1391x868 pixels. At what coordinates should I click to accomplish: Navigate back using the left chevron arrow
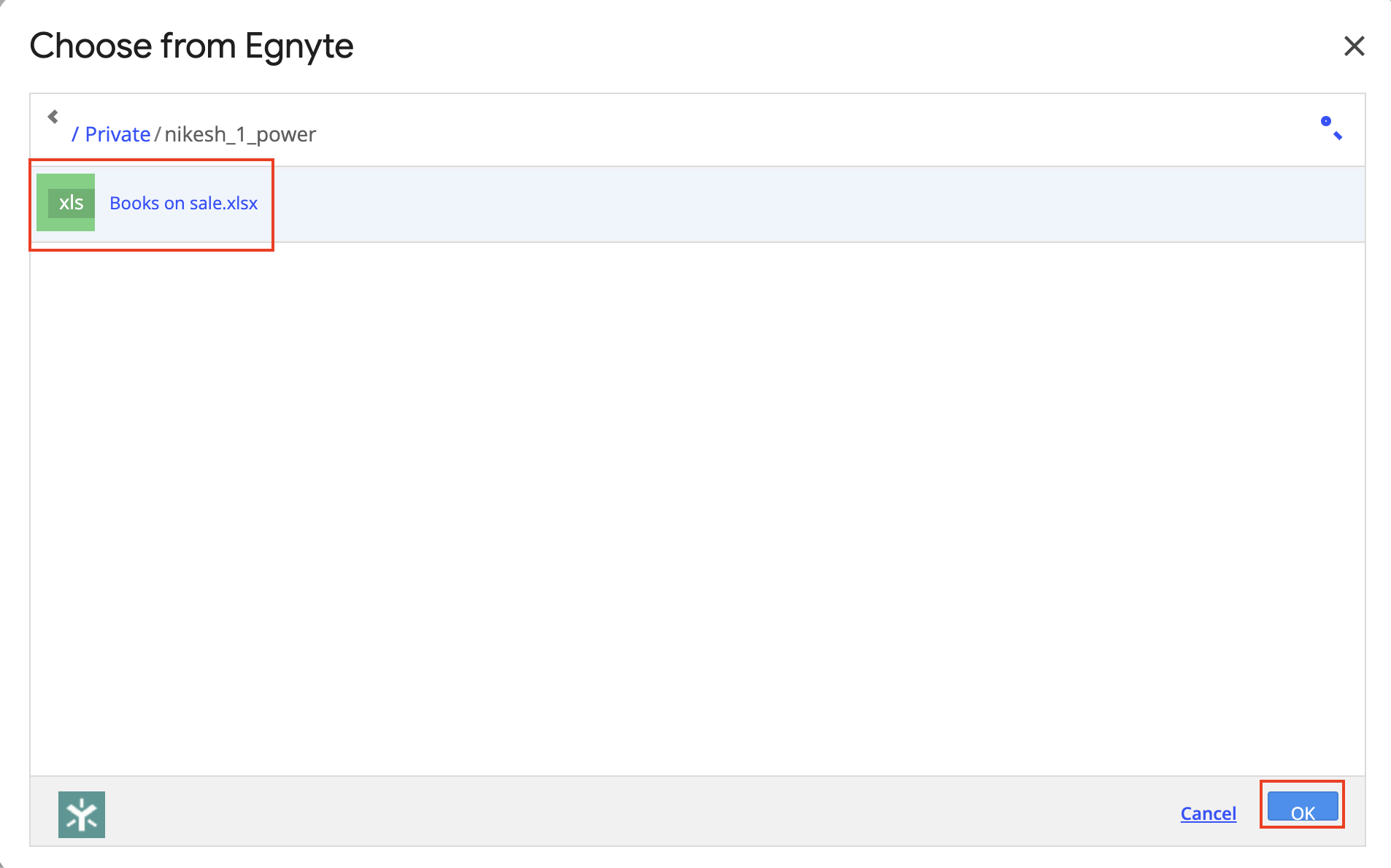point(52,116)
